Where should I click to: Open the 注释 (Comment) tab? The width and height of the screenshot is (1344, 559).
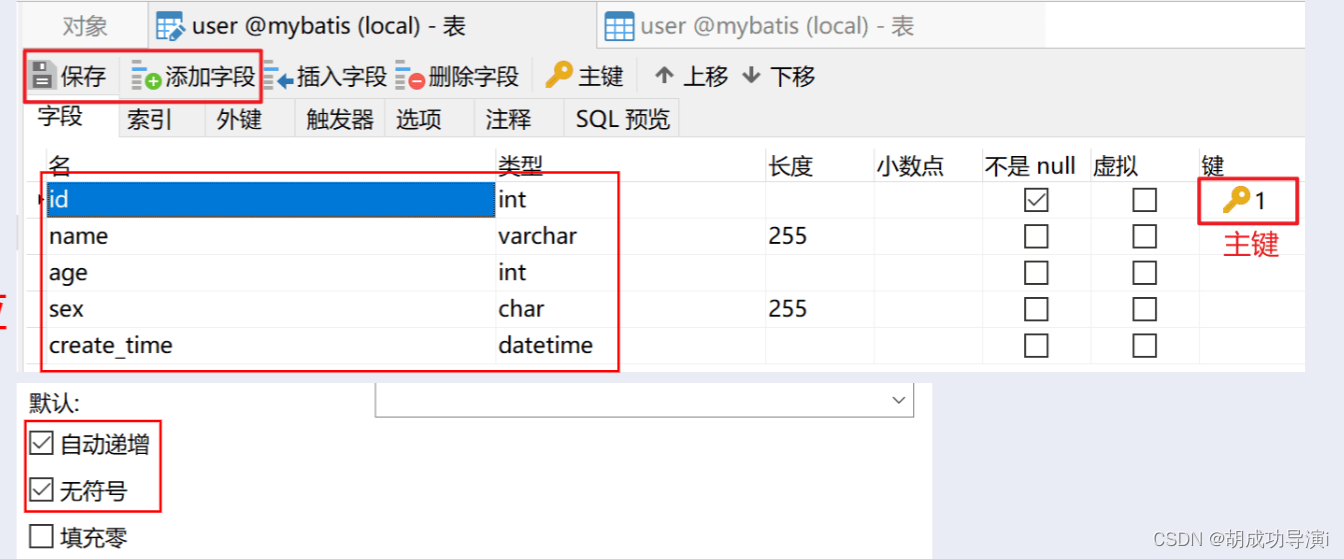[508, 120]
